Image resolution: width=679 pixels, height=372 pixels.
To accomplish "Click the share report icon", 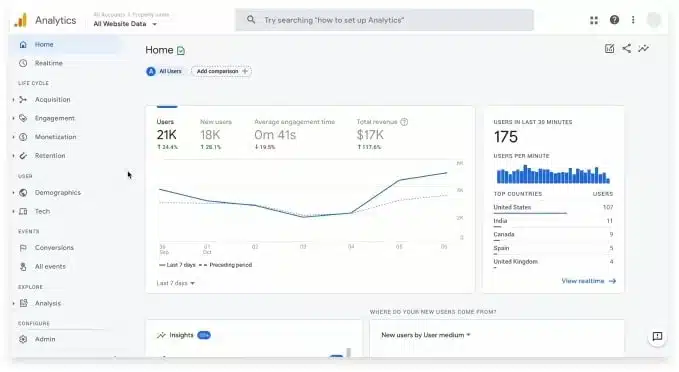I will tap(626, 49).
